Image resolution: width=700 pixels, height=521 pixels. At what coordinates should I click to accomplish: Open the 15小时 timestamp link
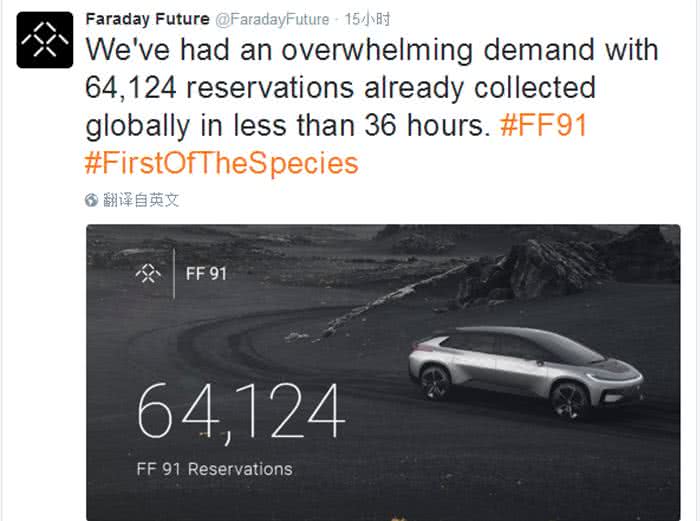point(367,19)
